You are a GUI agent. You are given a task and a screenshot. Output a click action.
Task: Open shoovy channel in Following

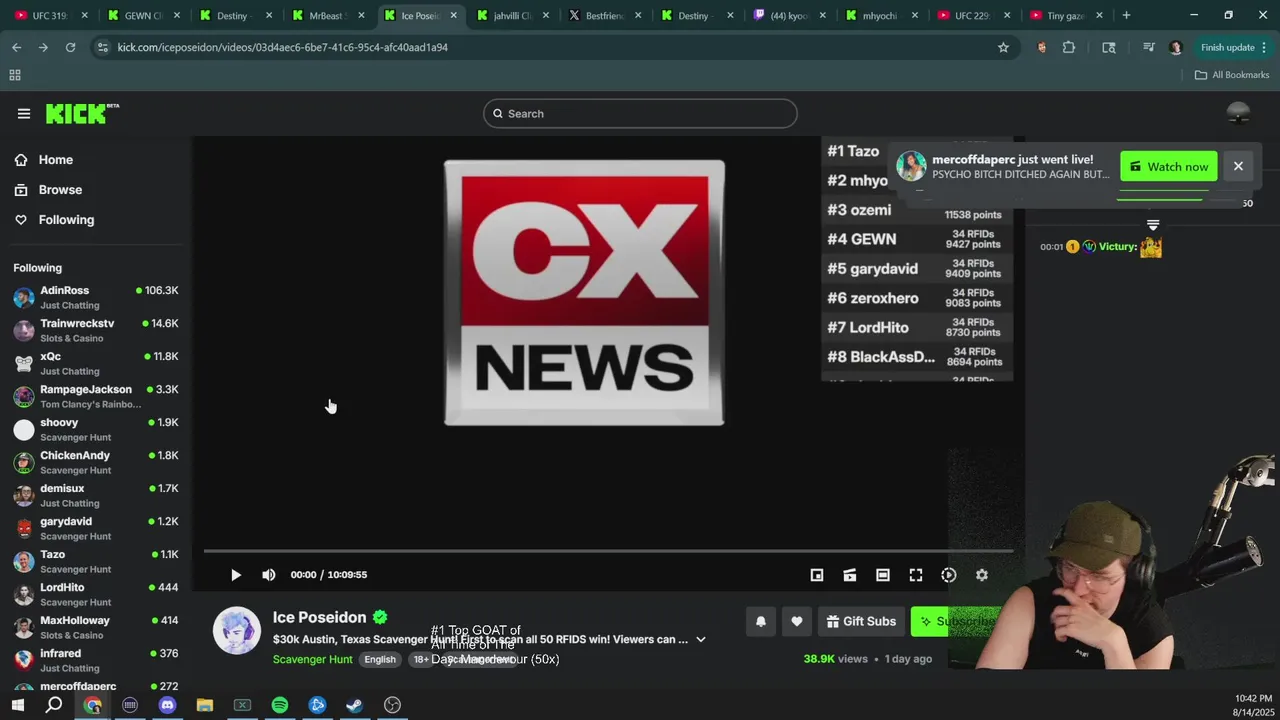click(x=96, y=429)
